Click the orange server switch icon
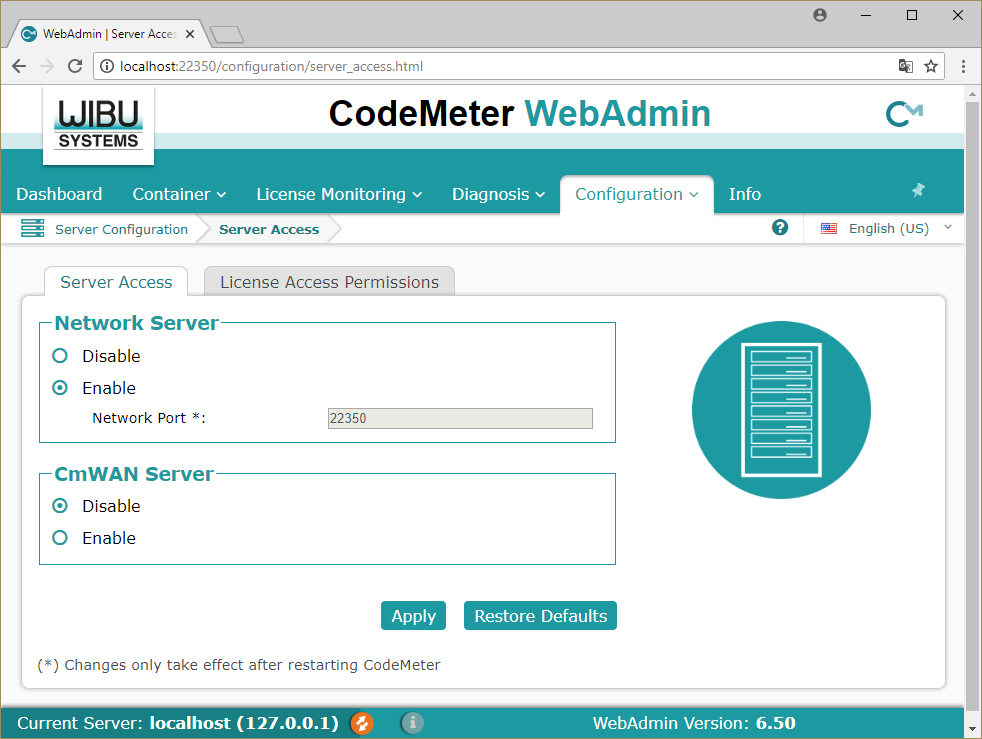Screen dimensions: 982x739 coord(362,723)
